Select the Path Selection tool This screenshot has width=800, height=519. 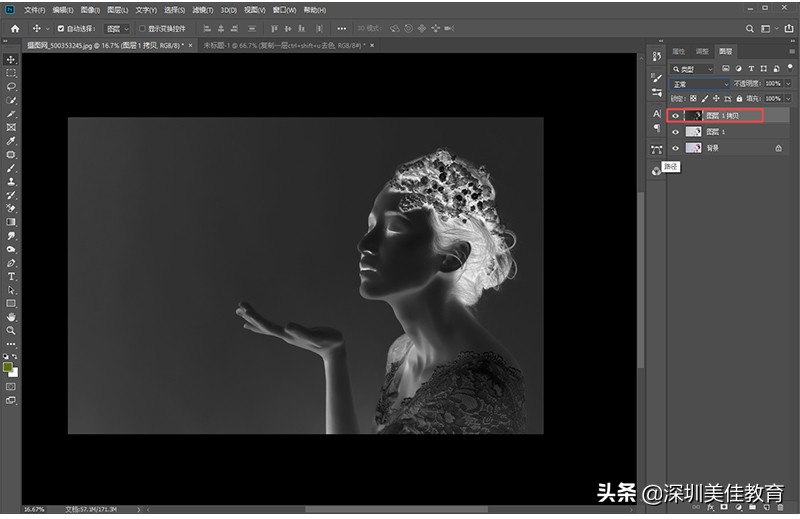[11, 290]
